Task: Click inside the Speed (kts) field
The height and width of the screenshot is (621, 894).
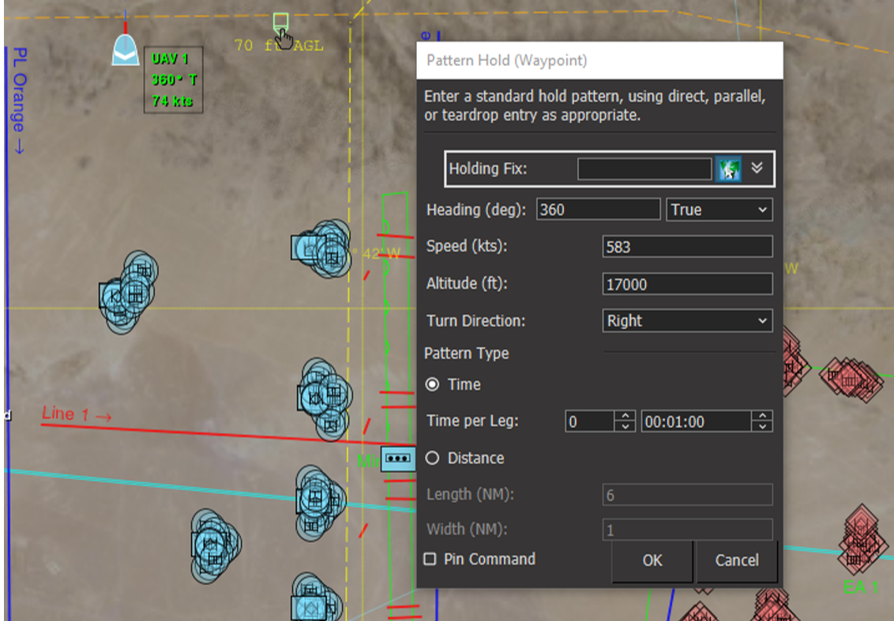Action: [x=687, y=246]
